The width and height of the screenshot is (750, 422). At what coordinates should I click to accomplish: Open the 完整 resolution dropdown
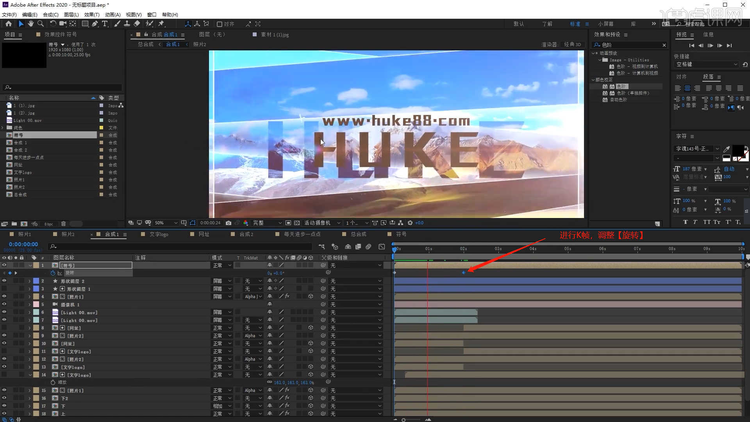(x=266, y=223)
